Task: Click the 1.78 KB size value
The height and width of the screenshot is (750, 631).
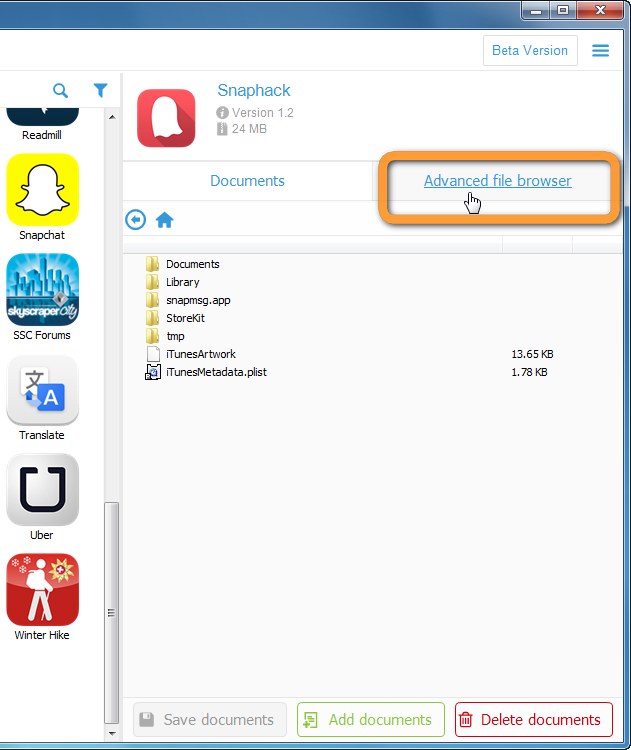Action: pos(529,372)
